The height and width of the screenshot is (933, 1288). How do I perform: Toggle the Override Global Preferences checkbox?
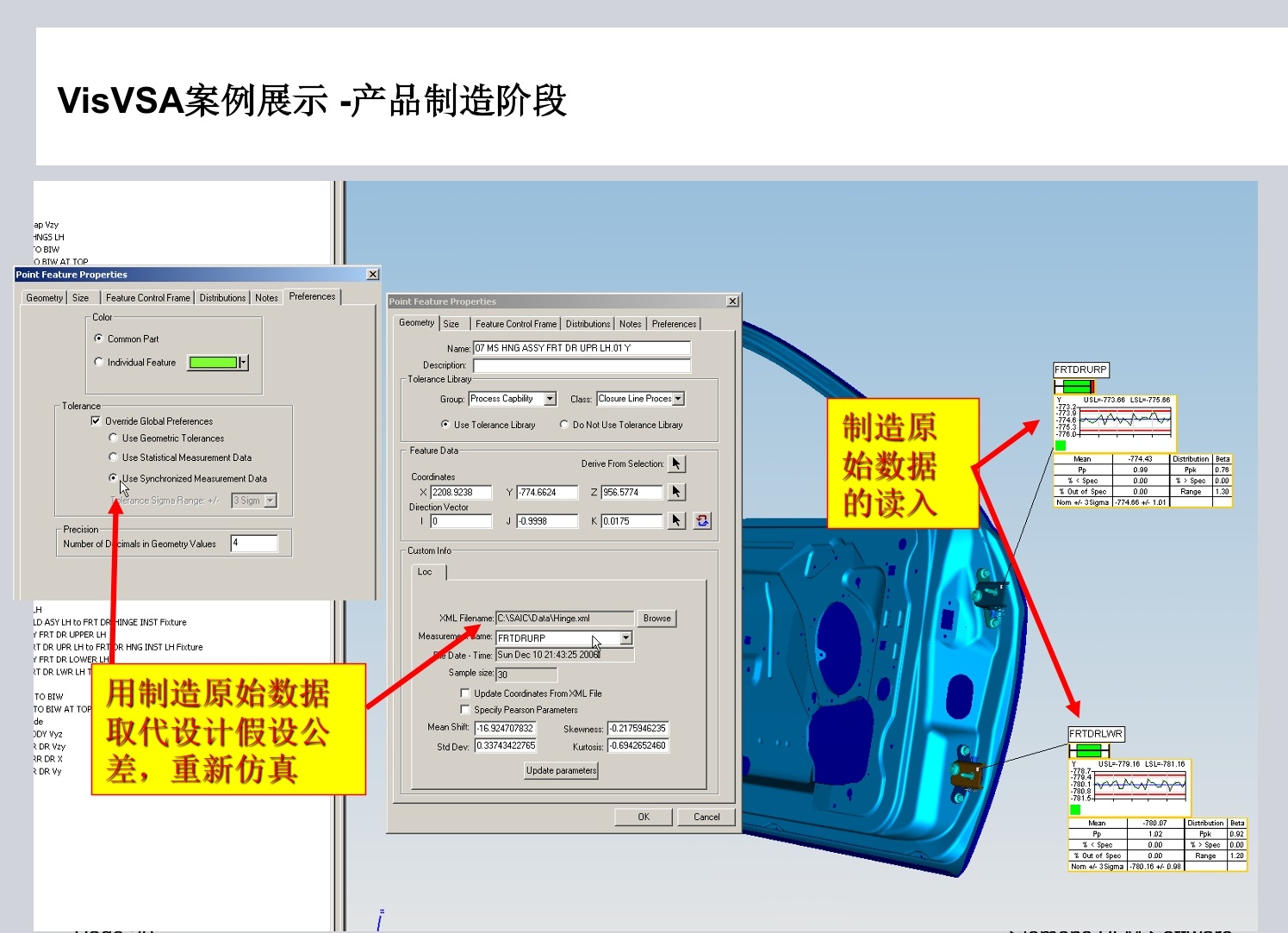pos(96,421)
